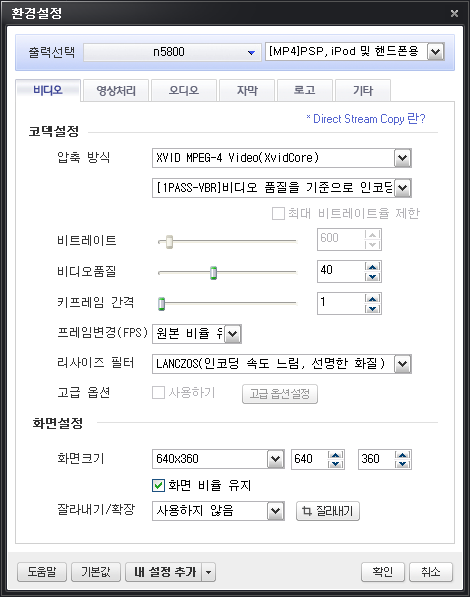Enable 최대 비트레이트을 제한 checkbox
Image resolution: width=470 pixels, height=597 pixels.
coord(278,213)
